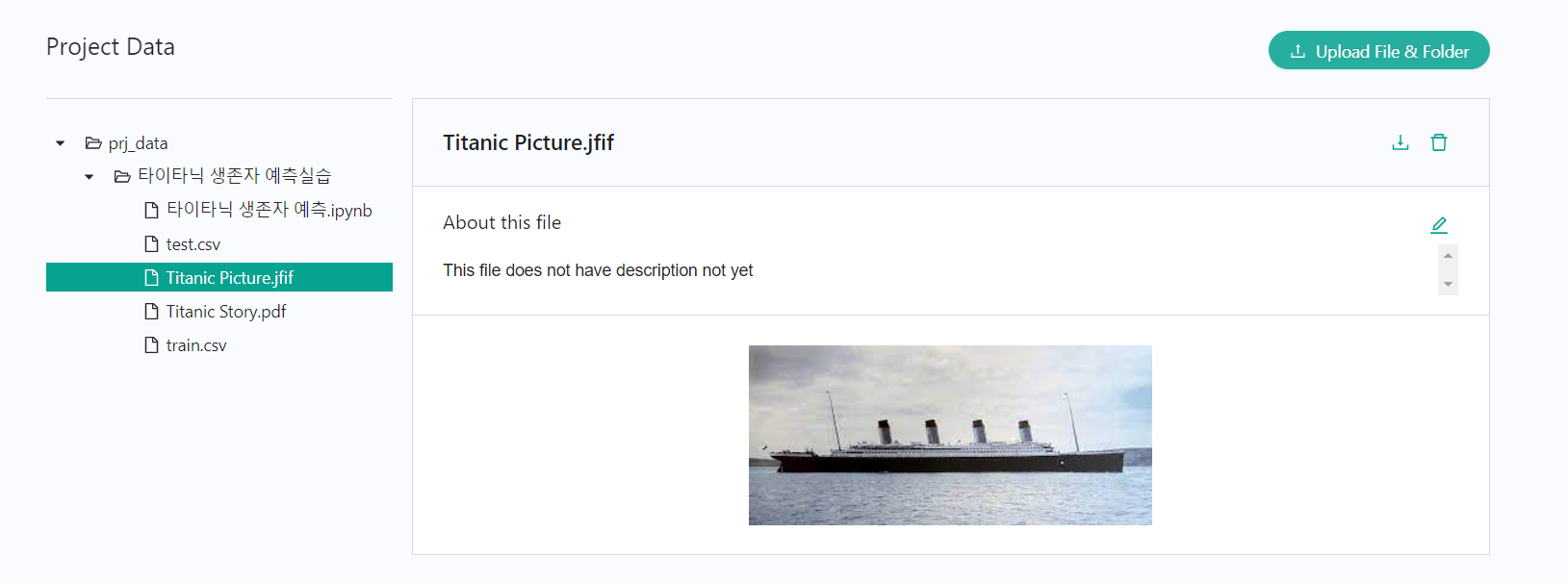Click the prj_data folder icon
The width and height of the screenshot is (1568, 584).
pos(93,143)
